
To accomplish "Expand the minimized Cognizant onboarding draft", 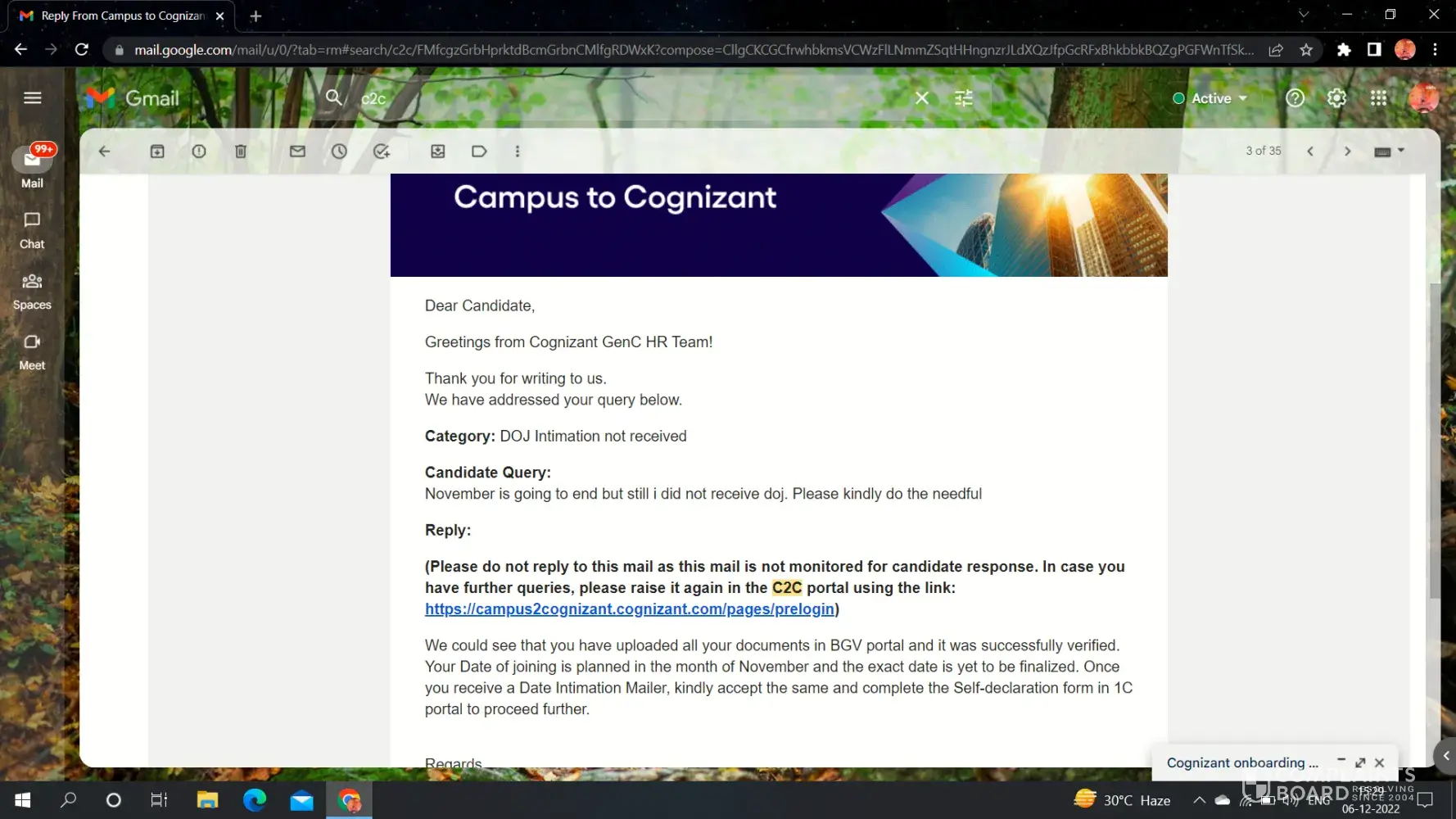I will tap(1242, 762).
